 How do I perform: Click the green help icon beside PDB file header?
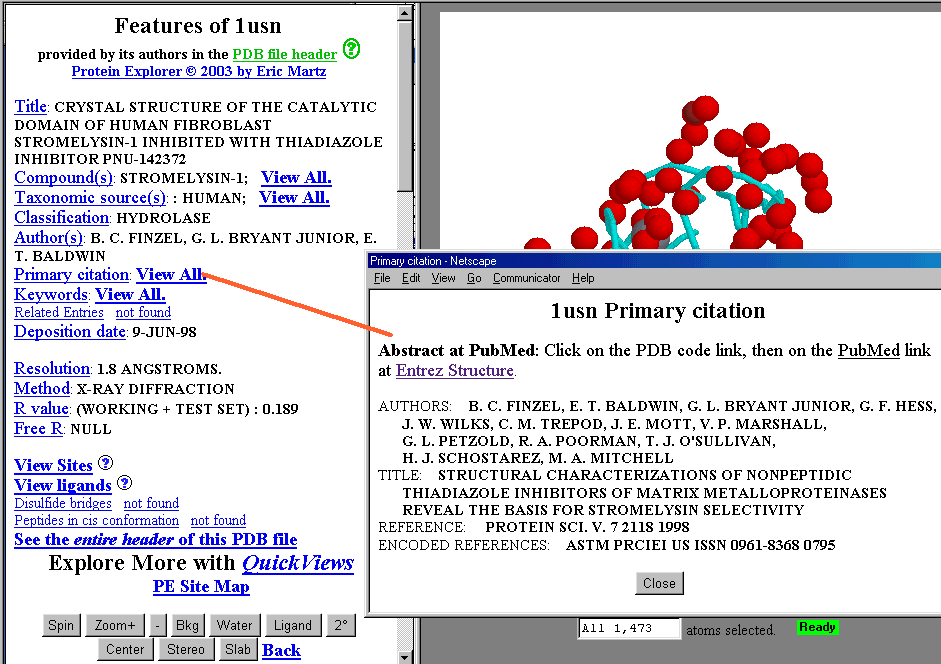(351, 49)
